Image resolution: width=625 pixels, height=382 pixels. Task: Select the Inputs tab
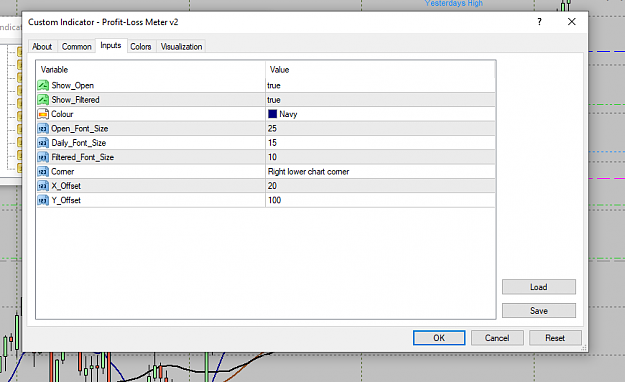coord(111,45)
